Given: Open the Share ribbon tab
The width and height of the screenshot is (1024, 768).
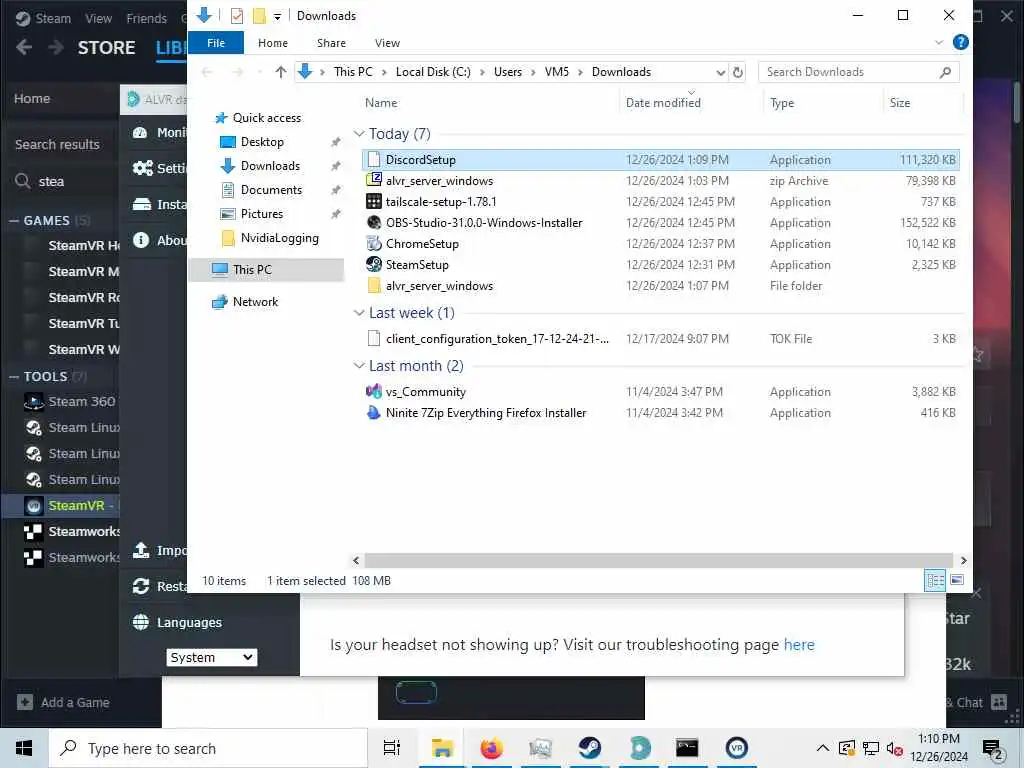Looking at the screenshot, I should point(331,42).
